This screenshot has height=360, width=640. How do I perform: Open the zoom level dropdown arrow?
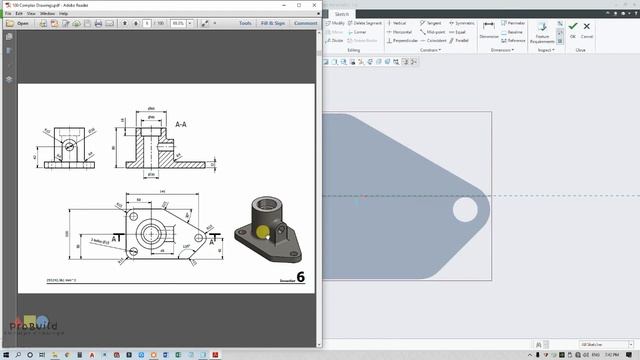tap(190, 24)
